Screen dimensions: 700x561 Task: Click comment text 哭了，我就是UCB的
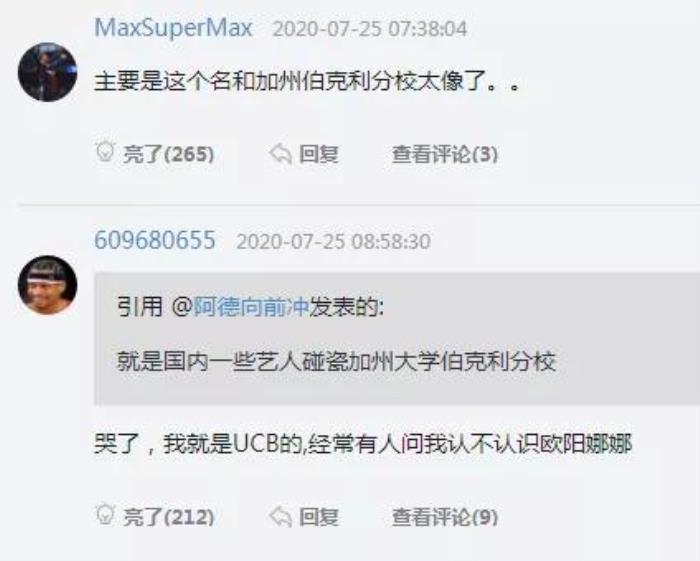198,445
